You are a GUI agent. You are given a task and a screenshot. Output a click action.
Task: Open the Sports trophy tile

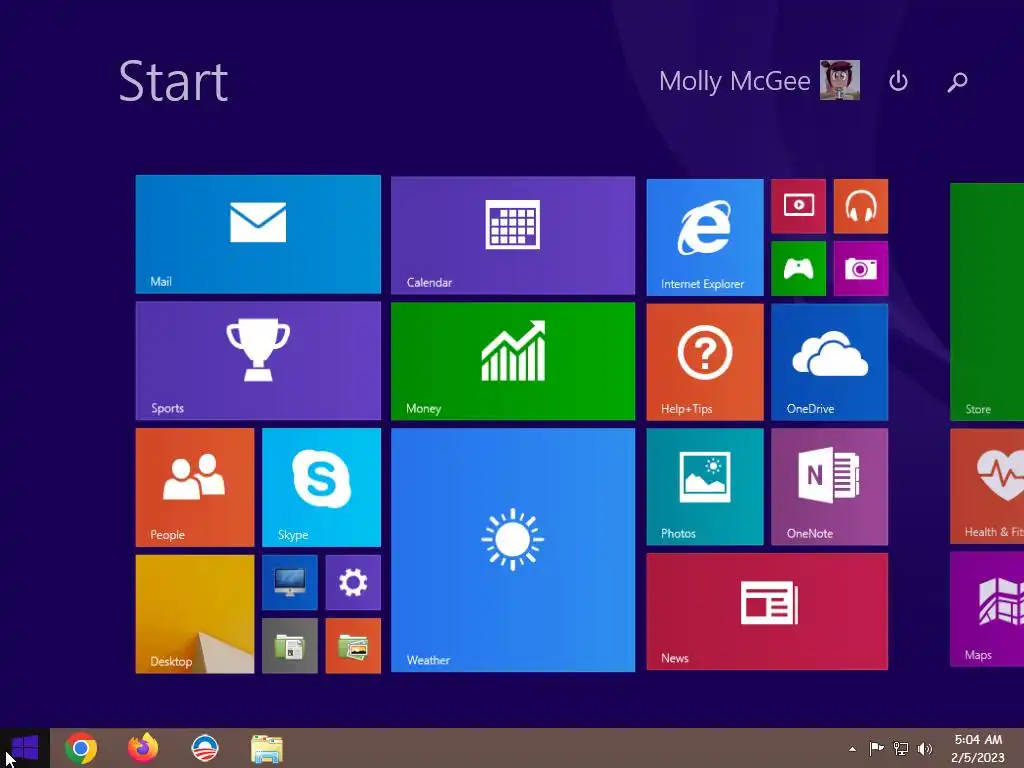pos(258,360)
